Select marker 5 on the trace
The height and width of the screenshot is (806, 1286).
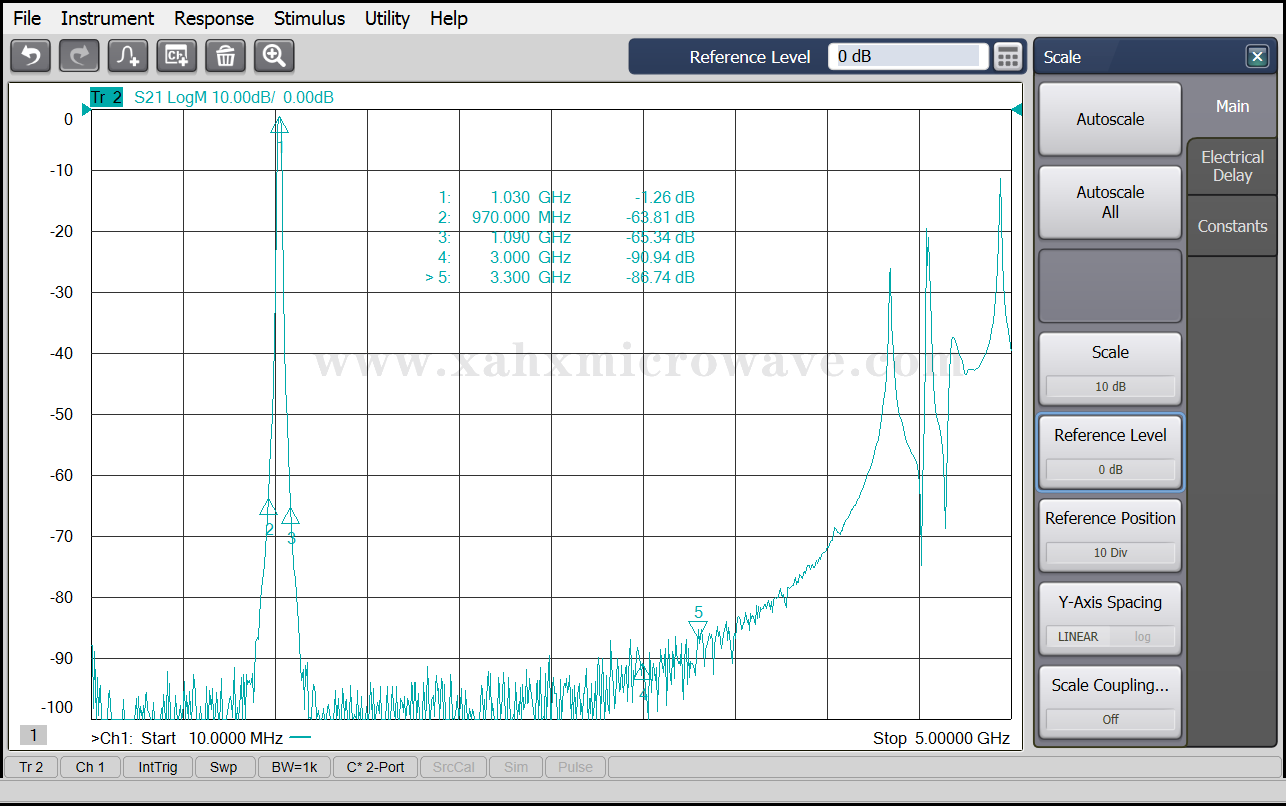[698, 630]
